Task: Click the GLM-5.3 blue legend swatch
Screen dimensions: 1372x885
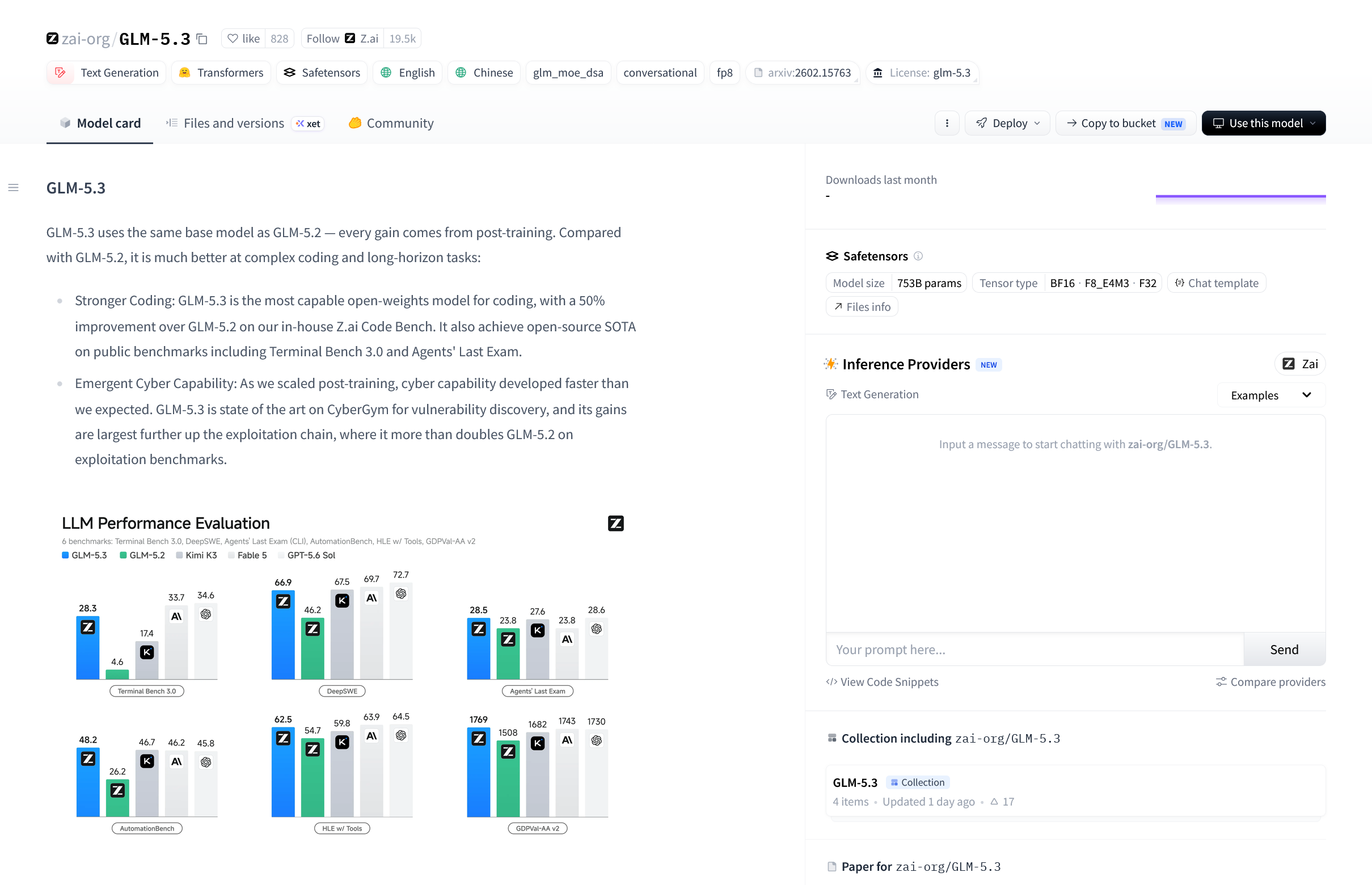Action: coord(65,555)
